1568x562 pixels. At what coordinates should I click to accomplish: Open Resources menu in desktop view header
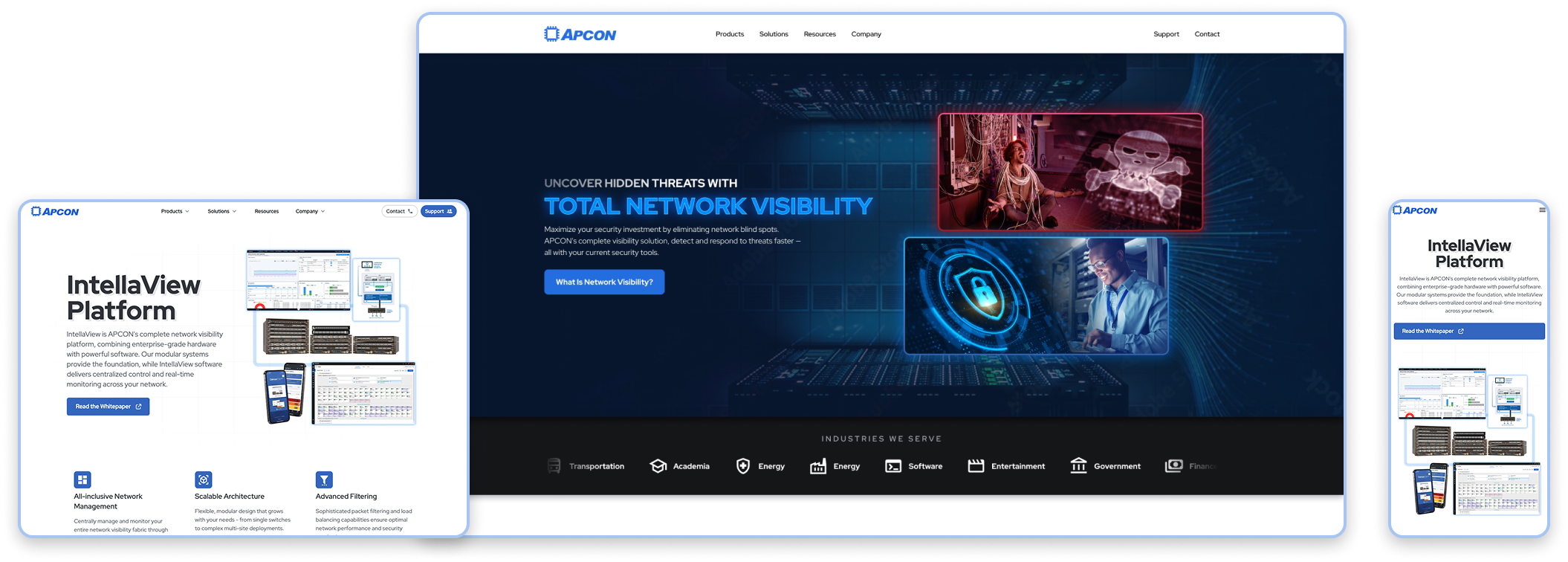click(820, 34)
